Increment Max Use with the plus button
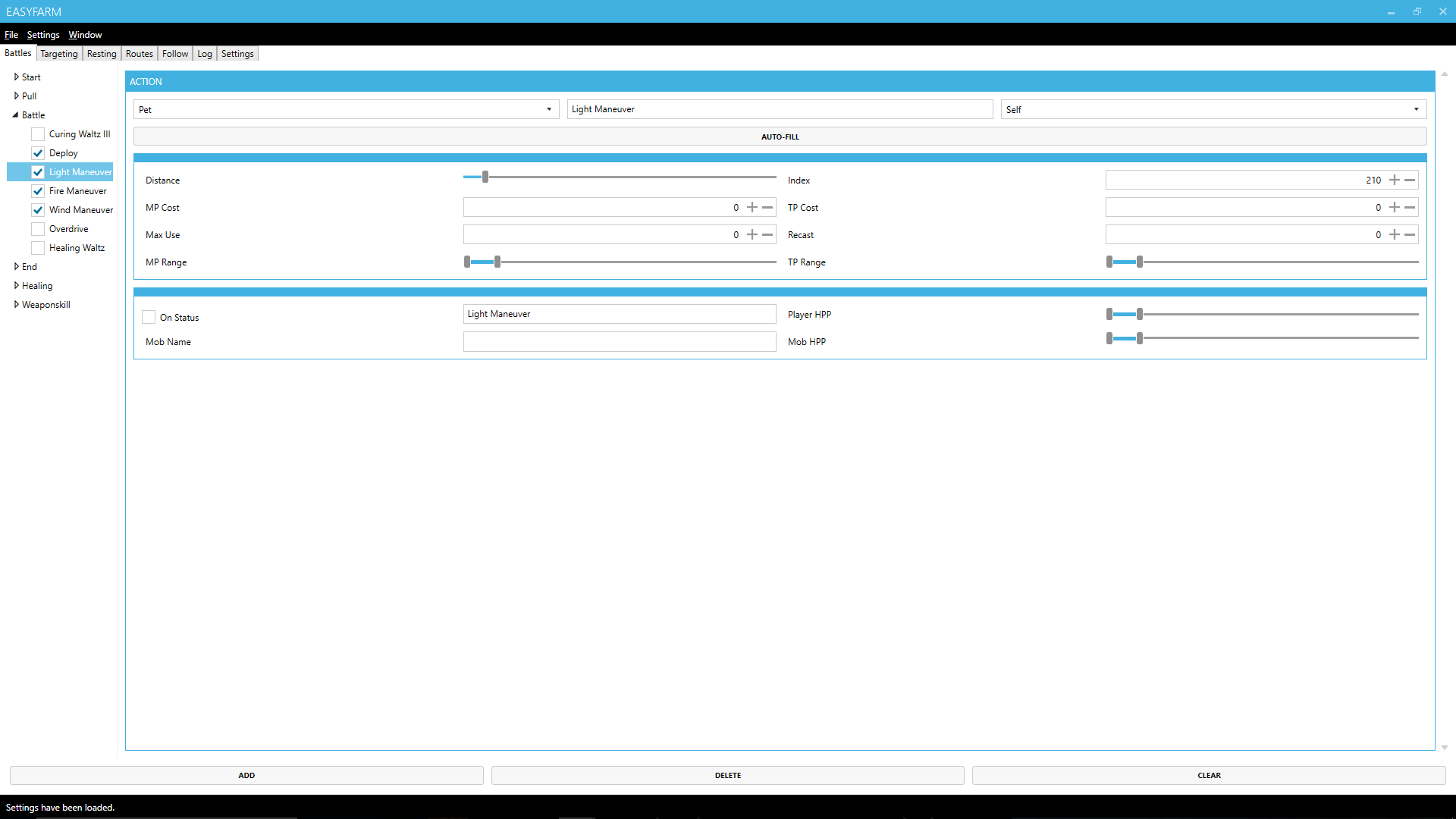This screenshot has height=819, width=1456. (753, 234)
